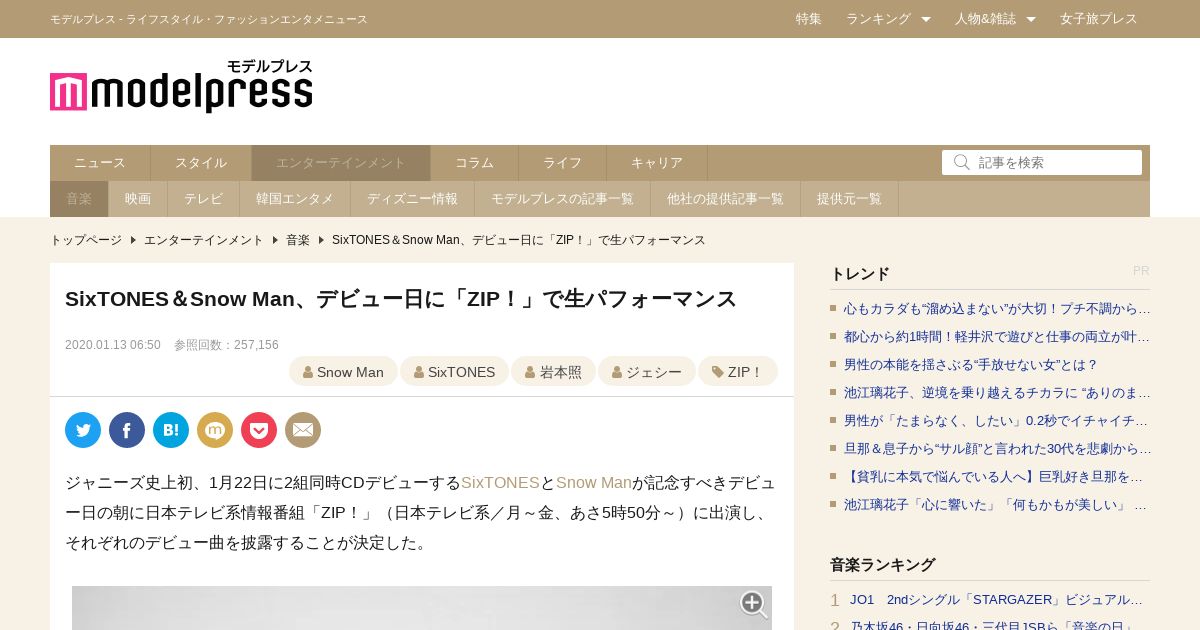This screenshot has width=1200, height=630.
Task: Select the テレビ sub-tab
Action: (x=204, y=199)
